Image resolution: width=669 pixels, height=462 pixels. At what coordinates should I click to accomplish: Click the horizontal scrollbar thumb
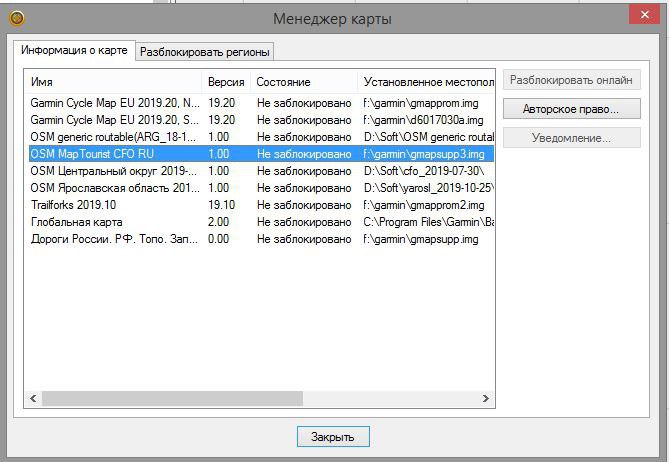[172, 398]
